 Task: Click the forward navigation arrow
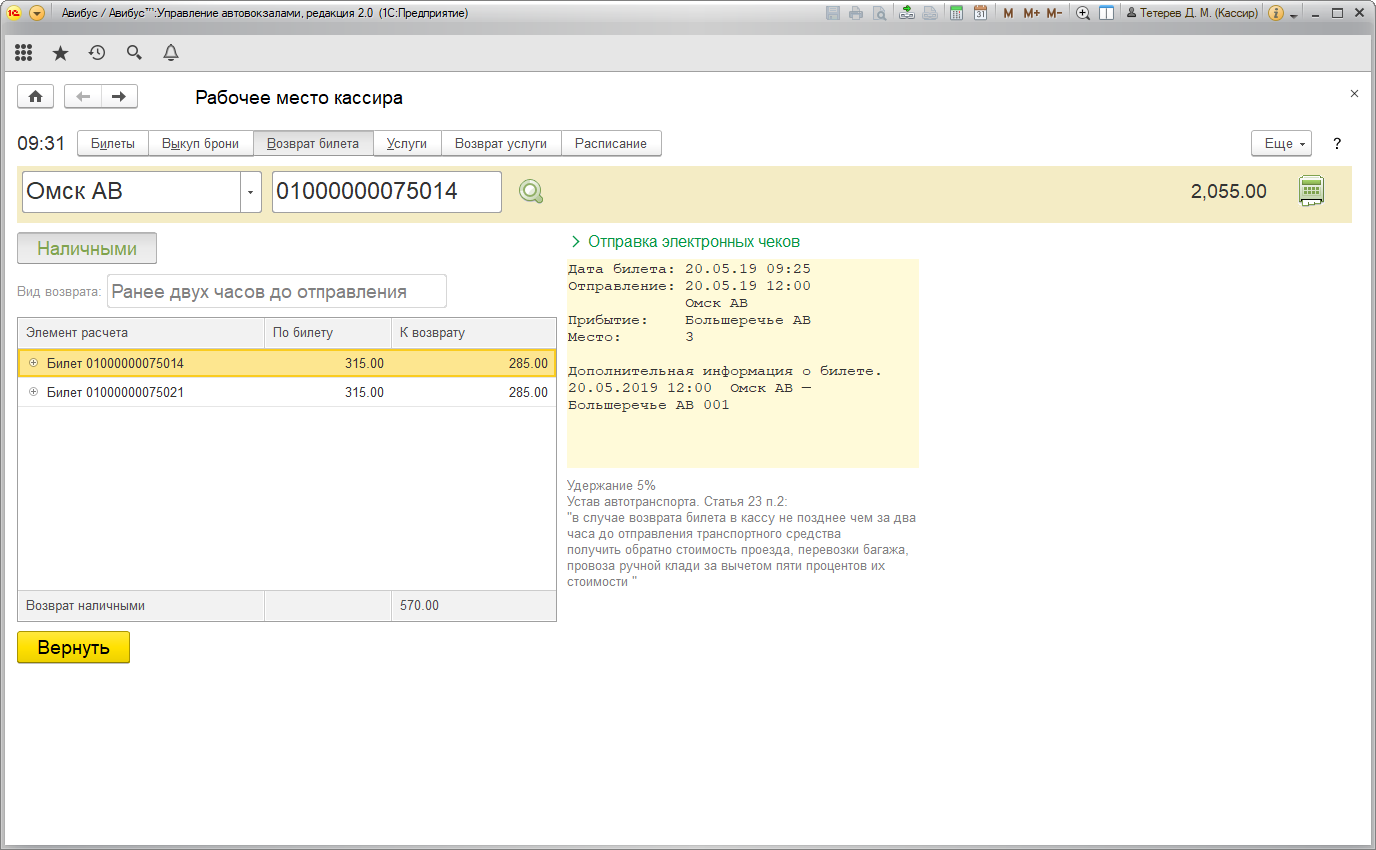click(x=119, y=96)
